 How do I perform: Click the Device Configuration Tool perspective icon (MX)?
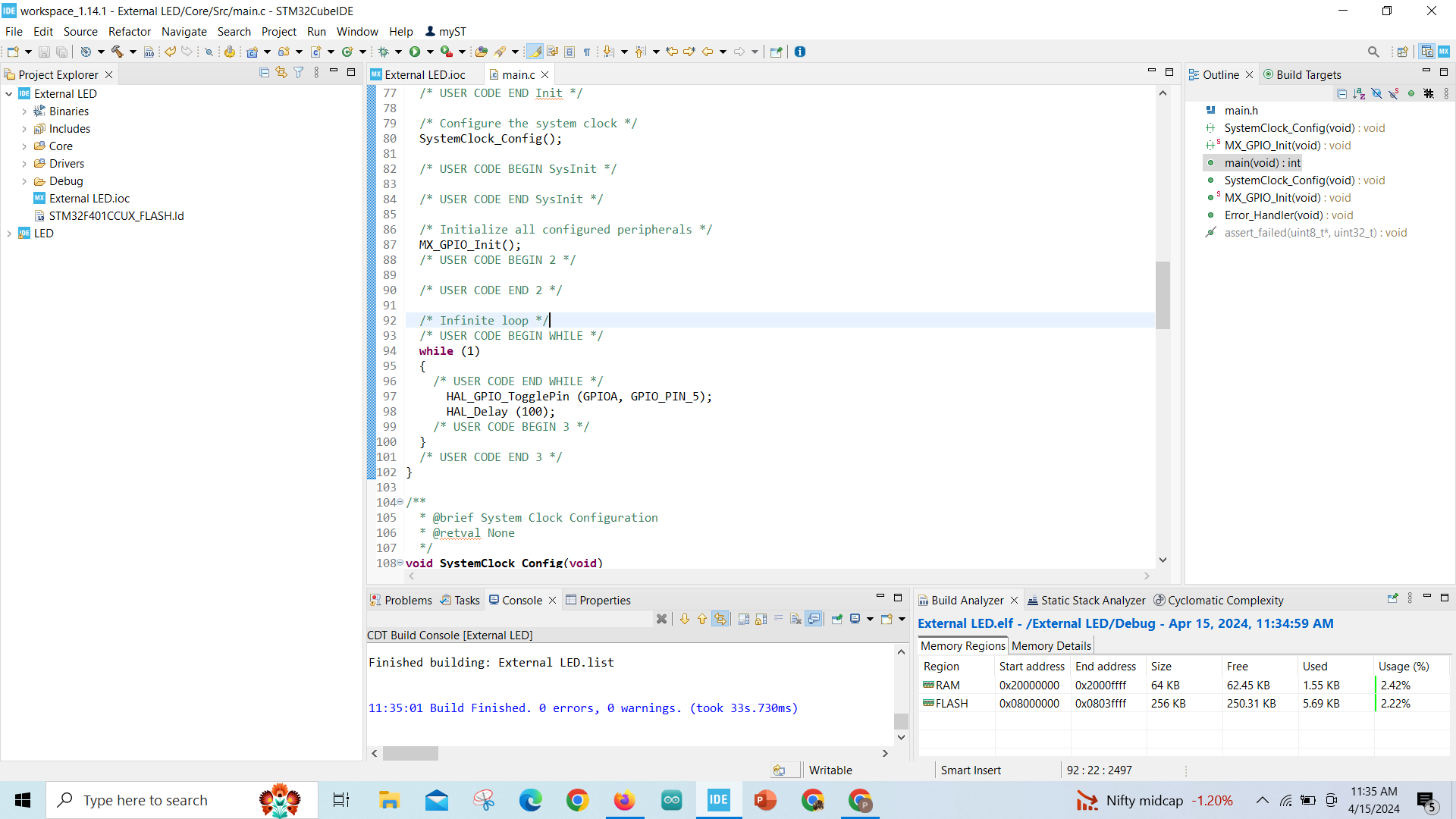click(1444, 52)
